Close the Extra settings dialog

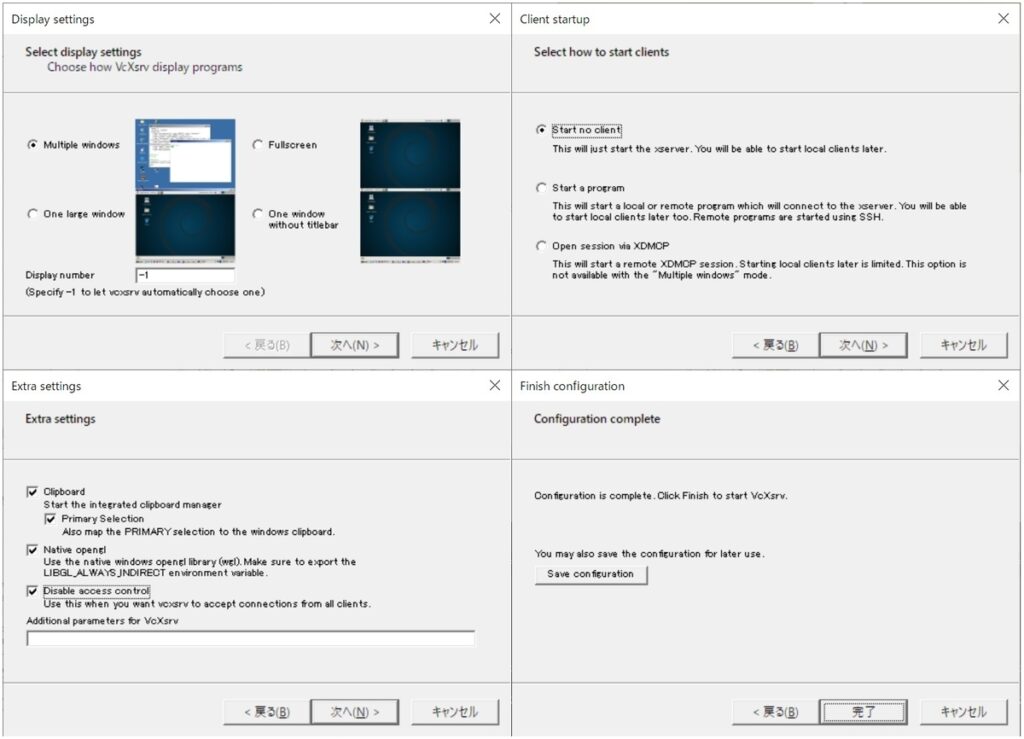495,385
